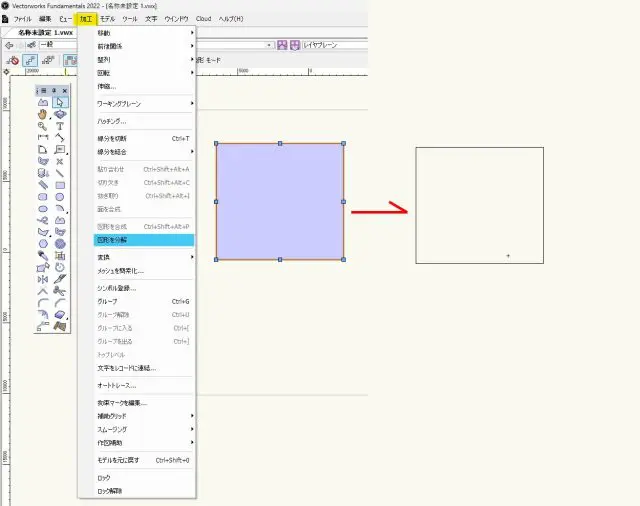Select the scissors Trim tool
Viewport: 640px width, 506px height.
[x=61, y=290]
